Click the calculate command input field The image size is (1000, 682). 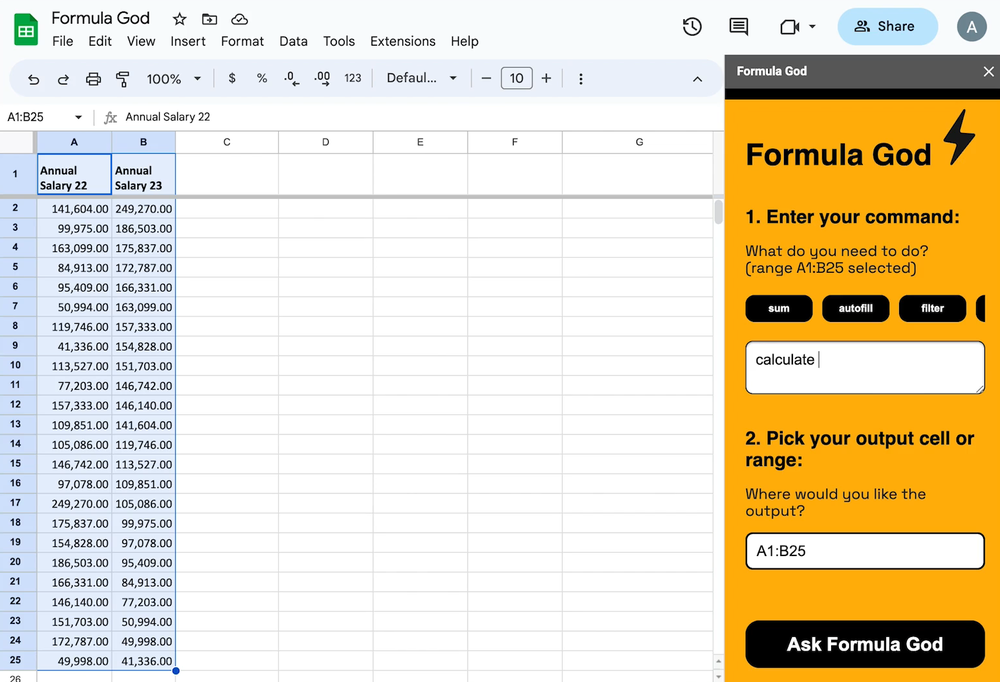(864, 367)
